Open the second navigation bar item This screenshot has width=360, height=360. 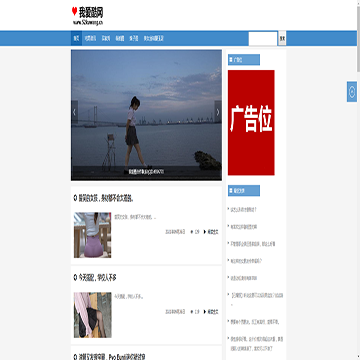point(90,38)
